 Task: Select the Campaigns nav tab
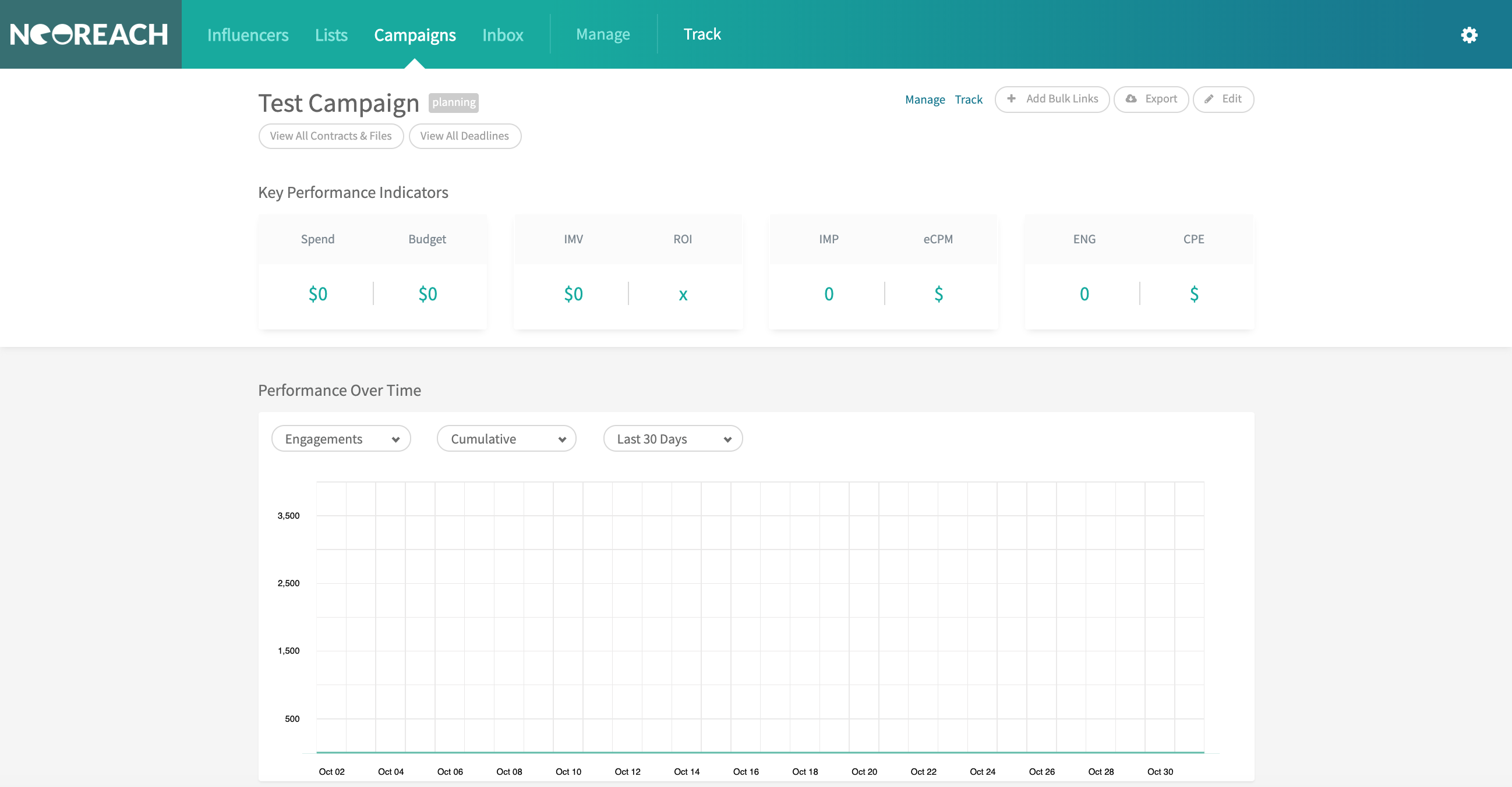click(415, 34)
